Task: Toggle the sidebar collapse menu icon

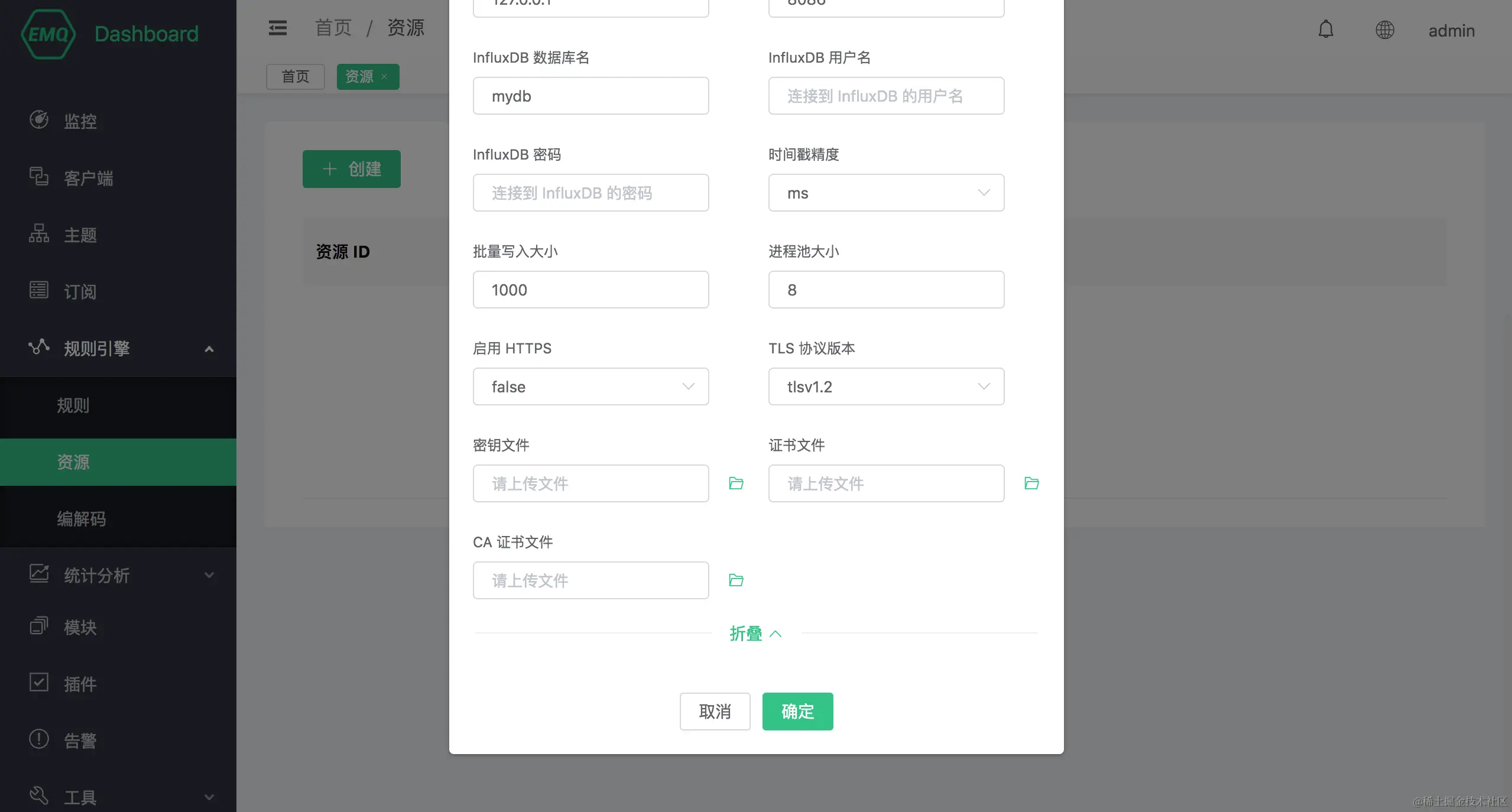Action: point(277,28)
